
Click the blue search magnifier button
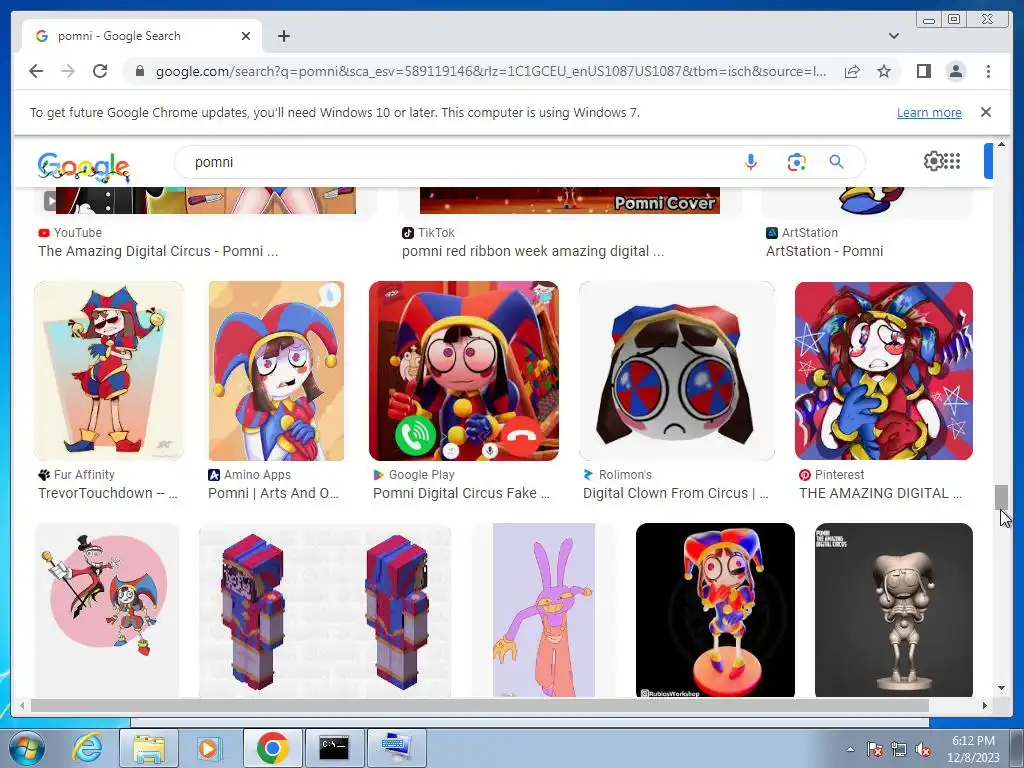pyautogui.click(x=837, y=162)
